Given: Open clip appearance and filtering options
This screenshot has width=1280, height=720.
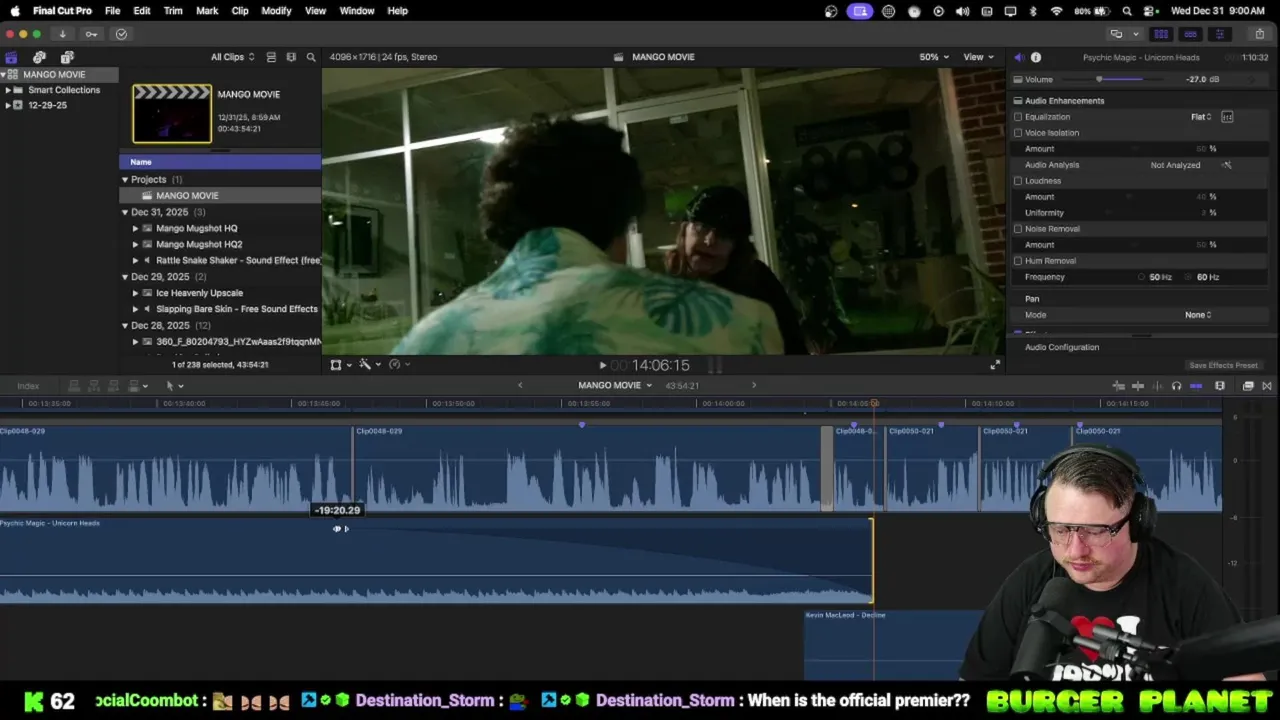Looking at the screenshot, I should coord(291,57).
